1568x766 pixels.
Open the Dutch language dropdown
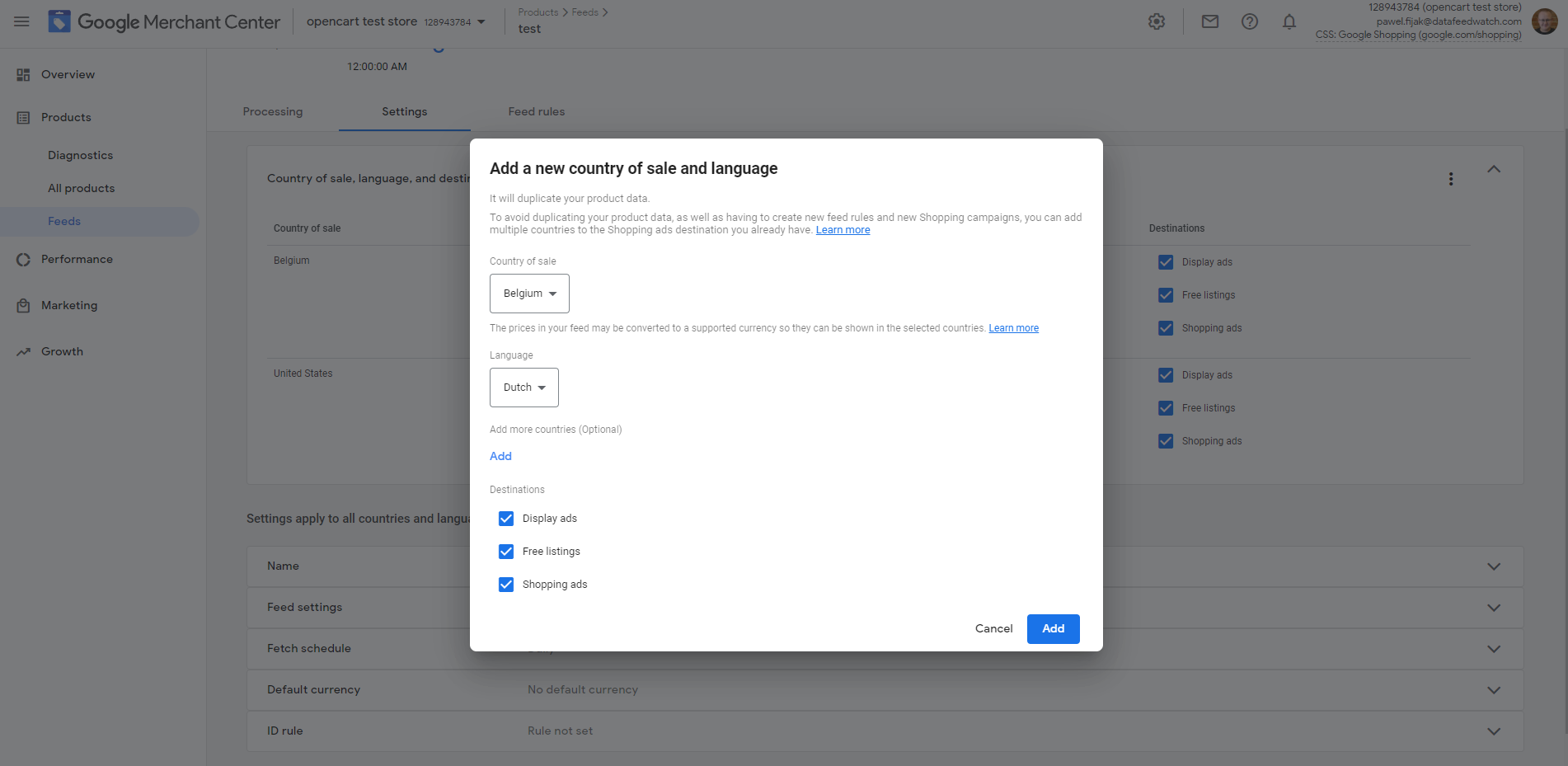pyautogui.click(x=523, y=387)
